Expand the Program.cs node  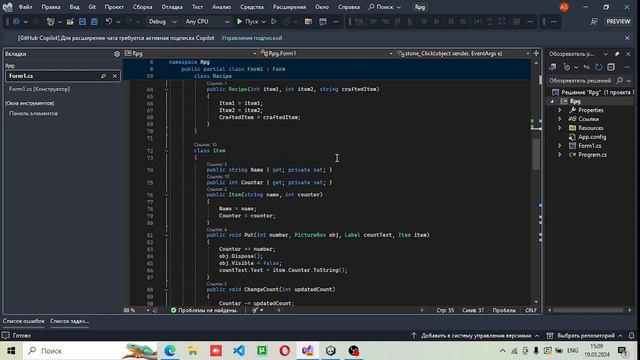(560, 155)
